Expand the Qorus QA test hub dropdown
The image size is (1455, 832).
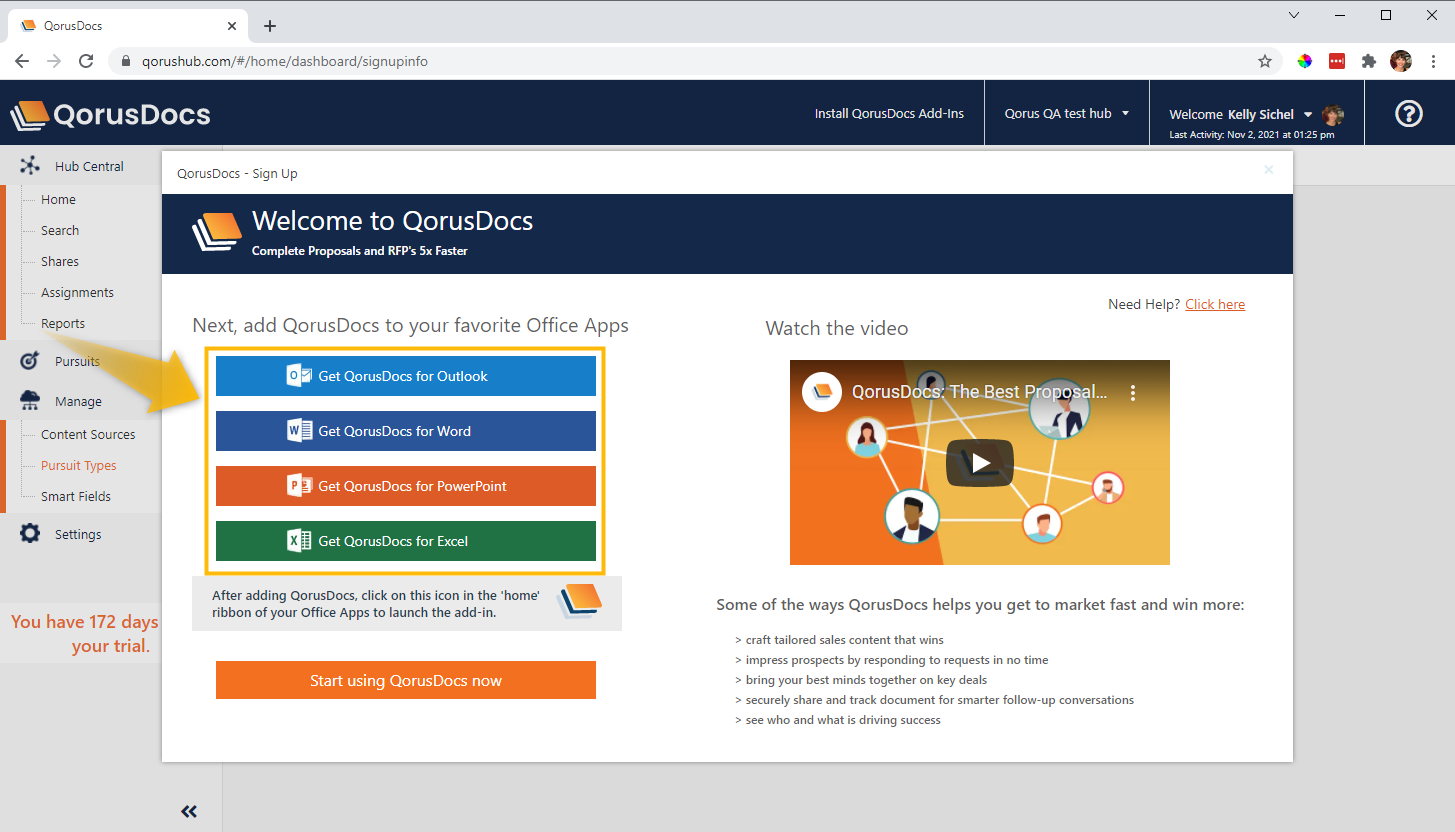click(1067, 113)
